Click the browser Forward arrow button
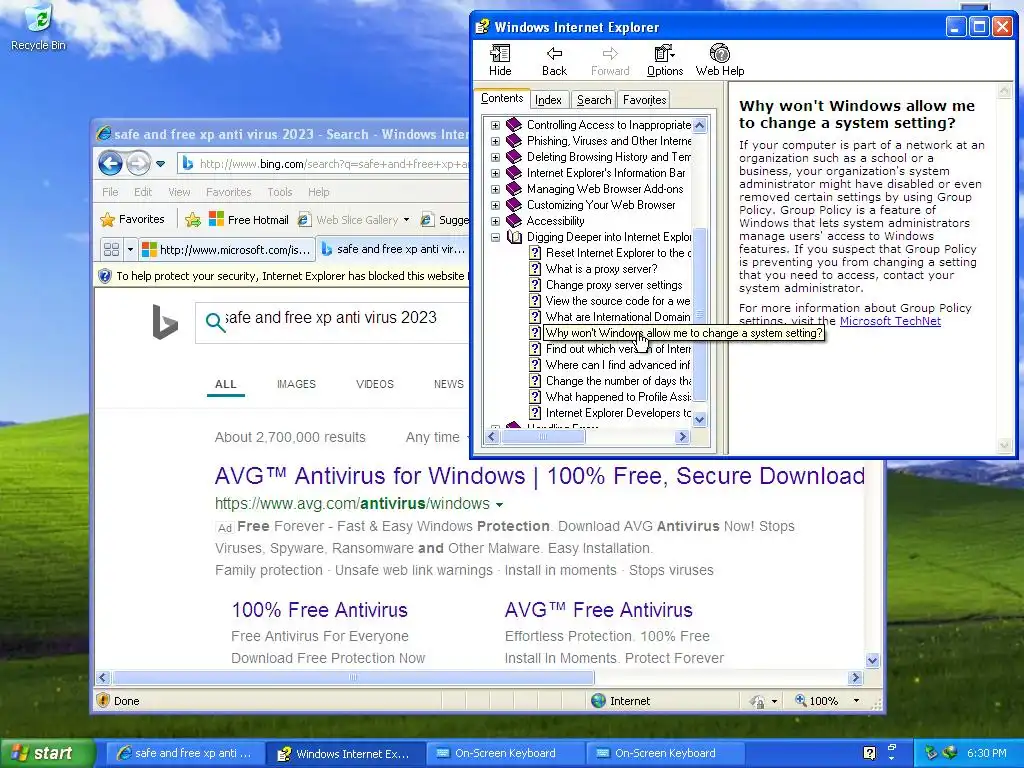 tap(138, 163)
